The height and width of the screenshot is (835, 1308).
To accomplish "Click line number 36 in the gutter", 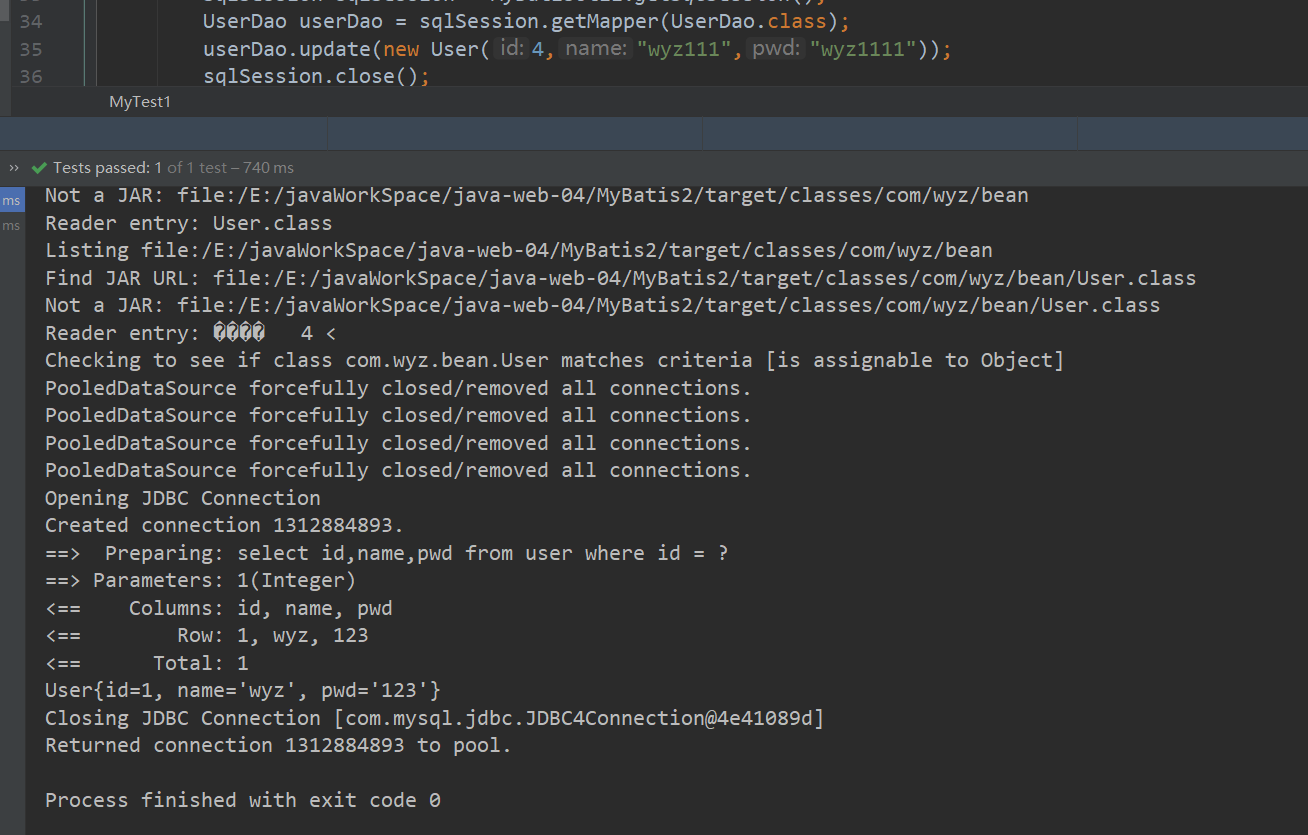I will [x=31, y=76].
